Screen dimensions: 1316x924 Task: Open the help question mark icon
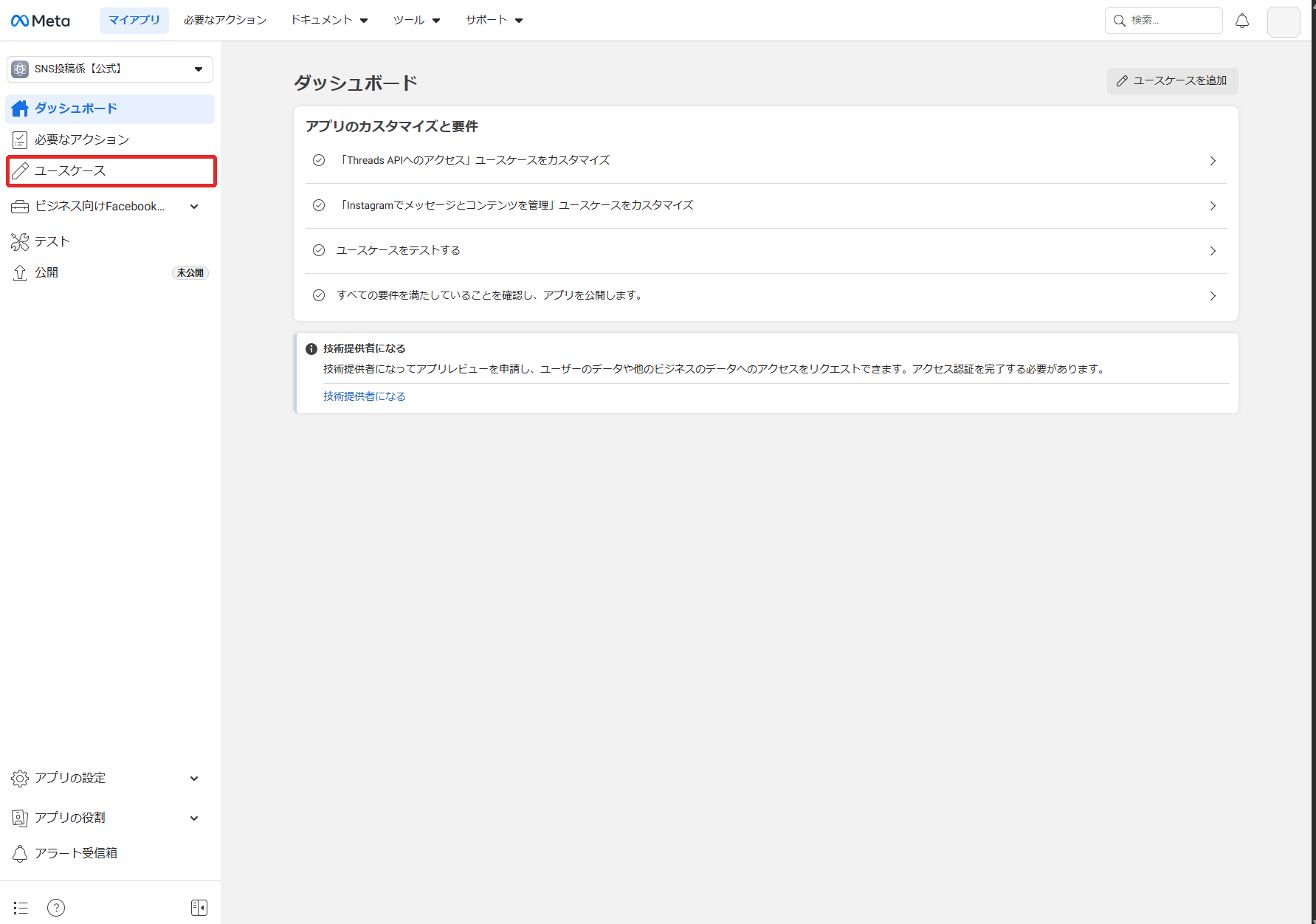(56, 908)
